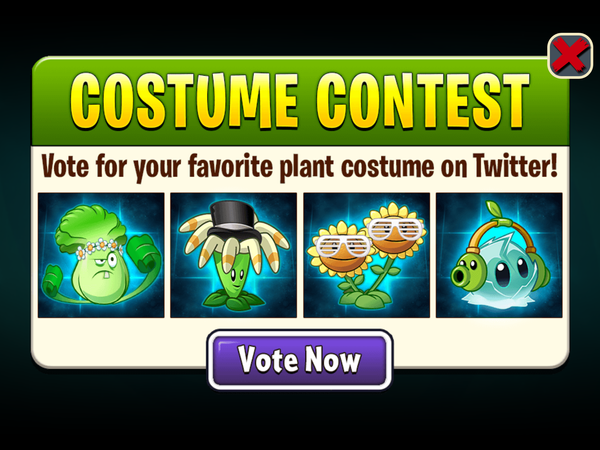The width and height of the screenshot is (600, 450).
Task: Tap Bonk Choy's lowered left fist
Action: [55, 284]
